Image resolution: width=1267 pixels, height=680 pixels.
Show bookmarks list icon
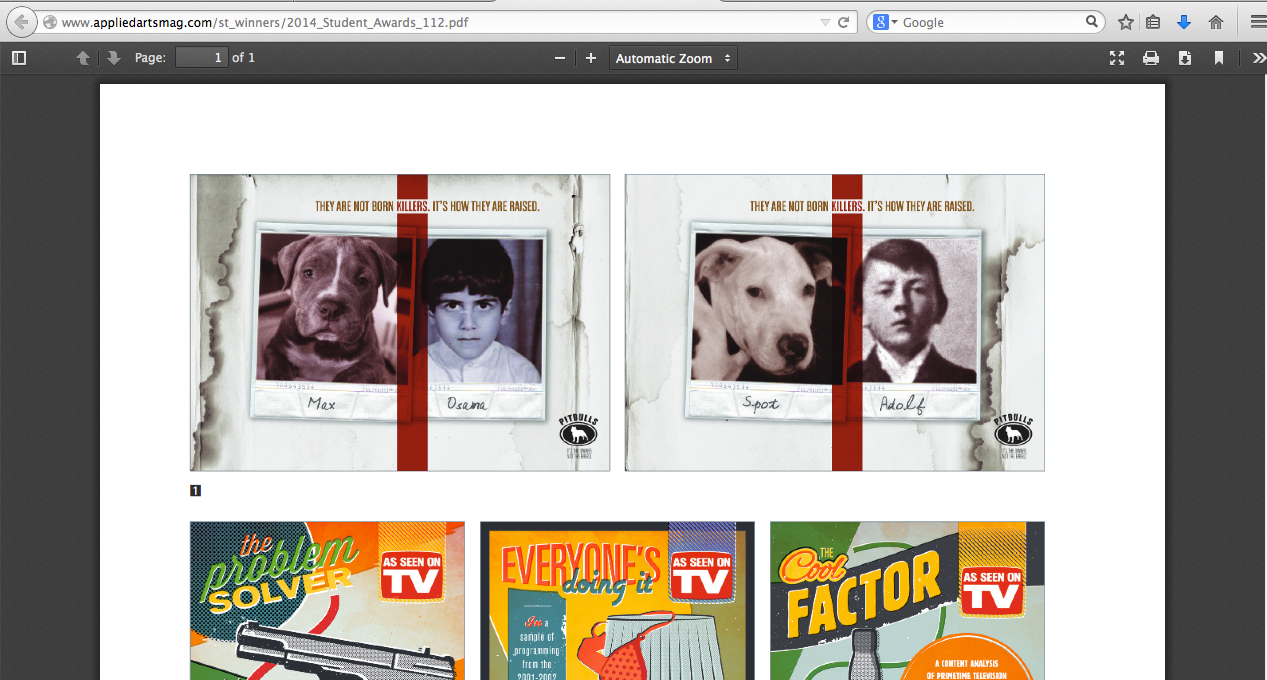coord(1153,22)
